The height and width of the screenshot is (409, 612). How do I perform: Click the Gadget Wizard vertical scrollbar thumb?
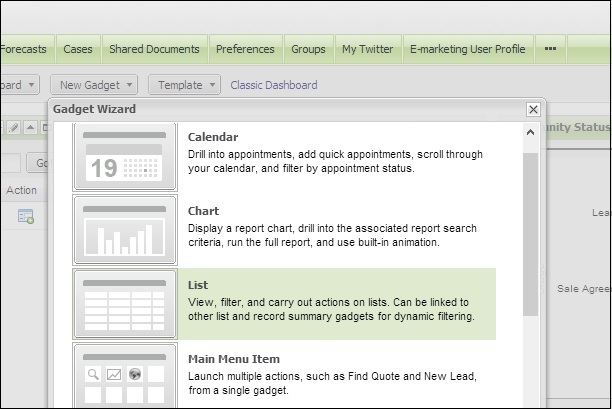coord(530,234)
